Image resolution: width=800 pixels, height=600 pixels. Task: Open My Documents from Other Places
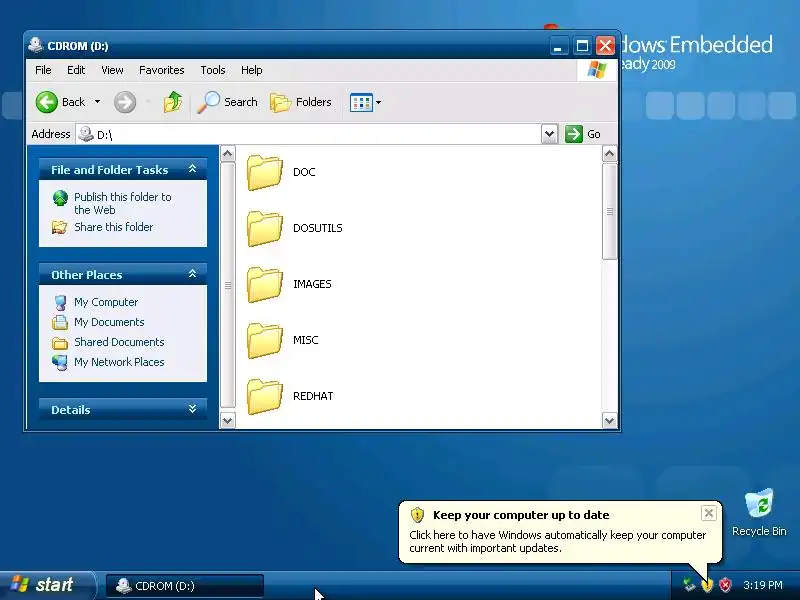point(109,322)
